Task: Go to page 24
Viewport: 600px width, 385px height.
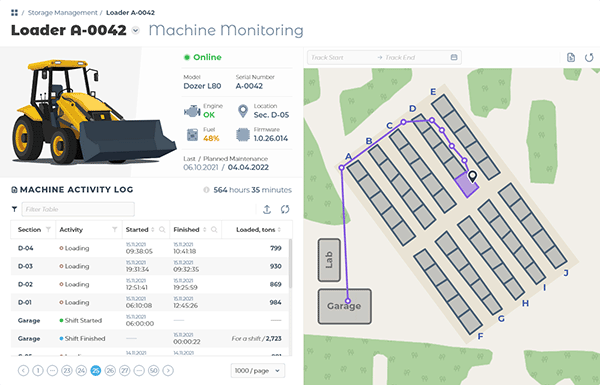Action: click(81, 370)
